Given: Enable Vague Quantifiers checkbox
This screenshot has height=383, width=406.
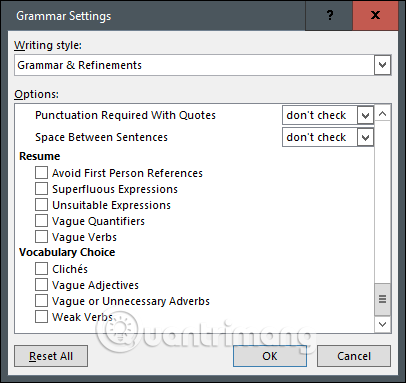Looking at the screenshot, I should point(41,221).
